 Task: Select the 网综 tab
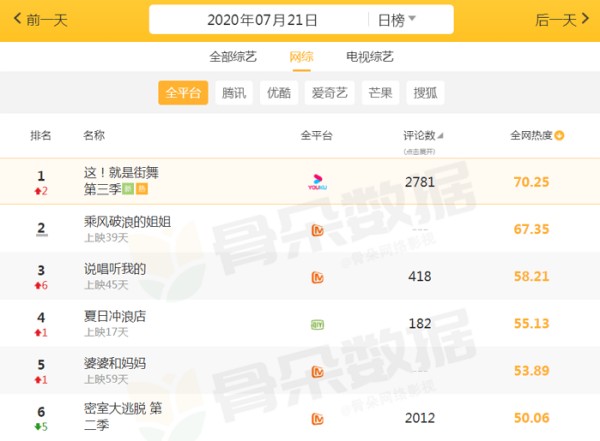point(302,57)
